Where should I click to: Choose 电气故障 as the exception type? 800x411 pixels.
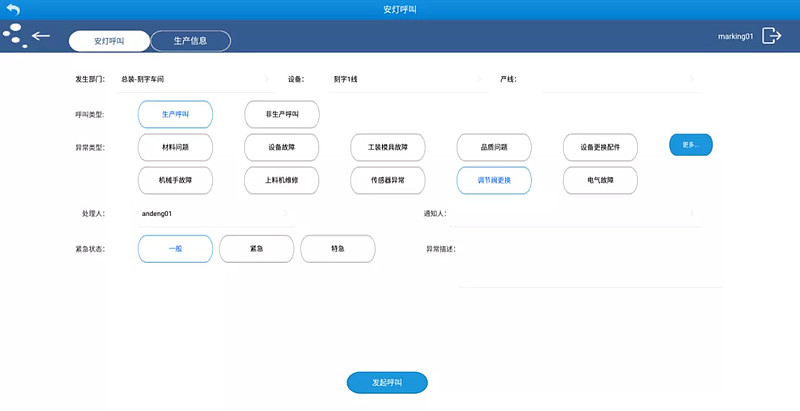(600, 181)
